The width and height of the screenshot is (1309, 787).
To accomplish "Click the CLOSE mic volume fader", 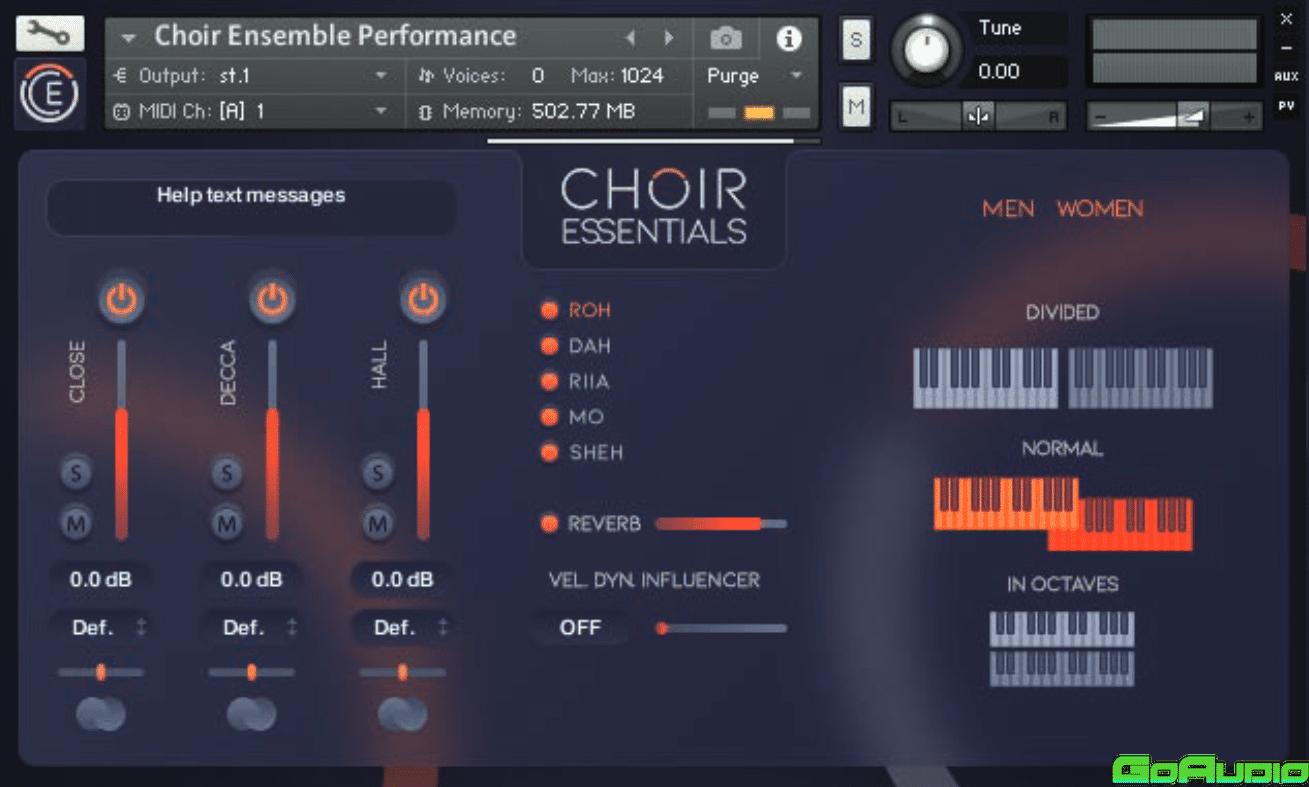I will [x=122, y=440].
